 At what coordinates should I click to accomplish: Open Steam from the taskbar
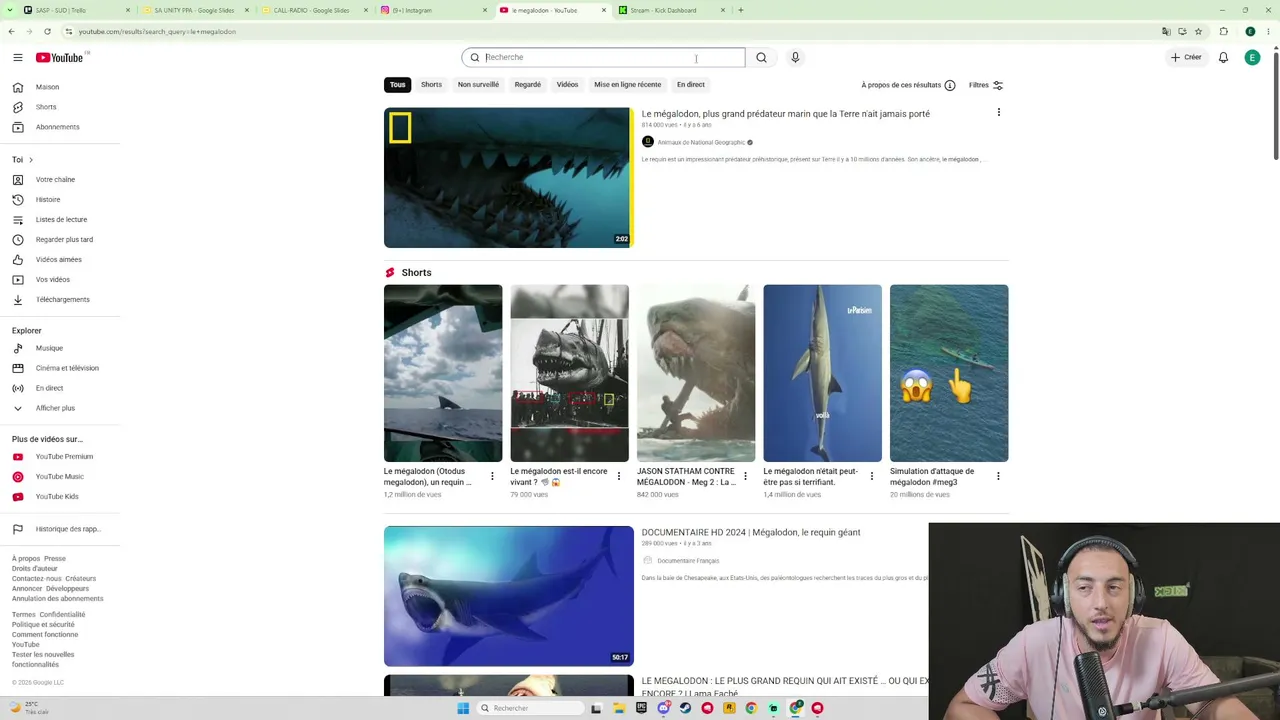pos(685,708)
